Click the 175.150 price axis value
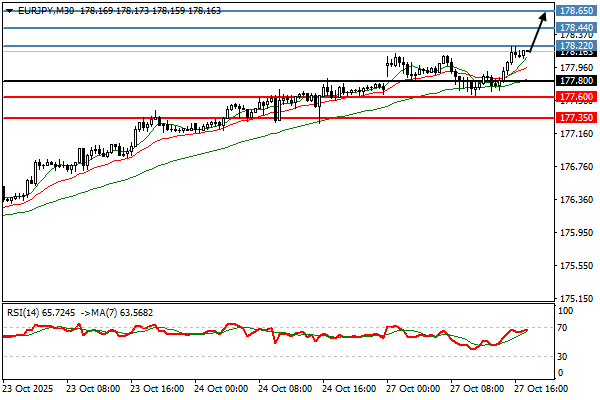The image size is (600, 400). point(575,299)
